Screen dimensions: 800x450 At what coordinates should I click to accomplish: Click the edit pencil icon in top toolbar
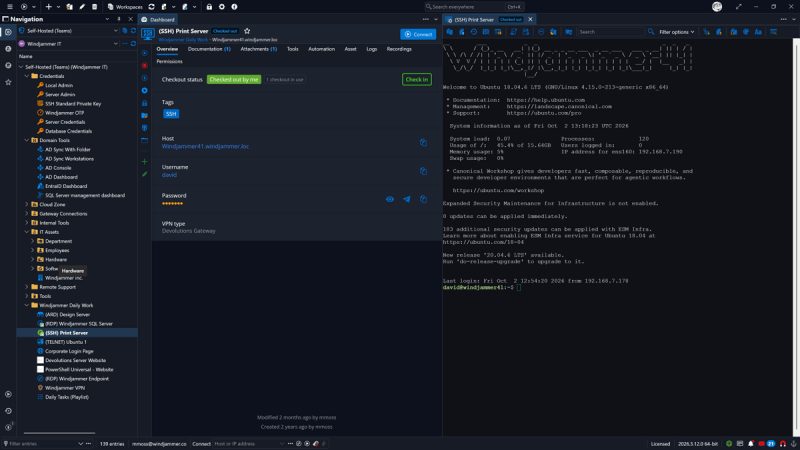click(82, 7)
